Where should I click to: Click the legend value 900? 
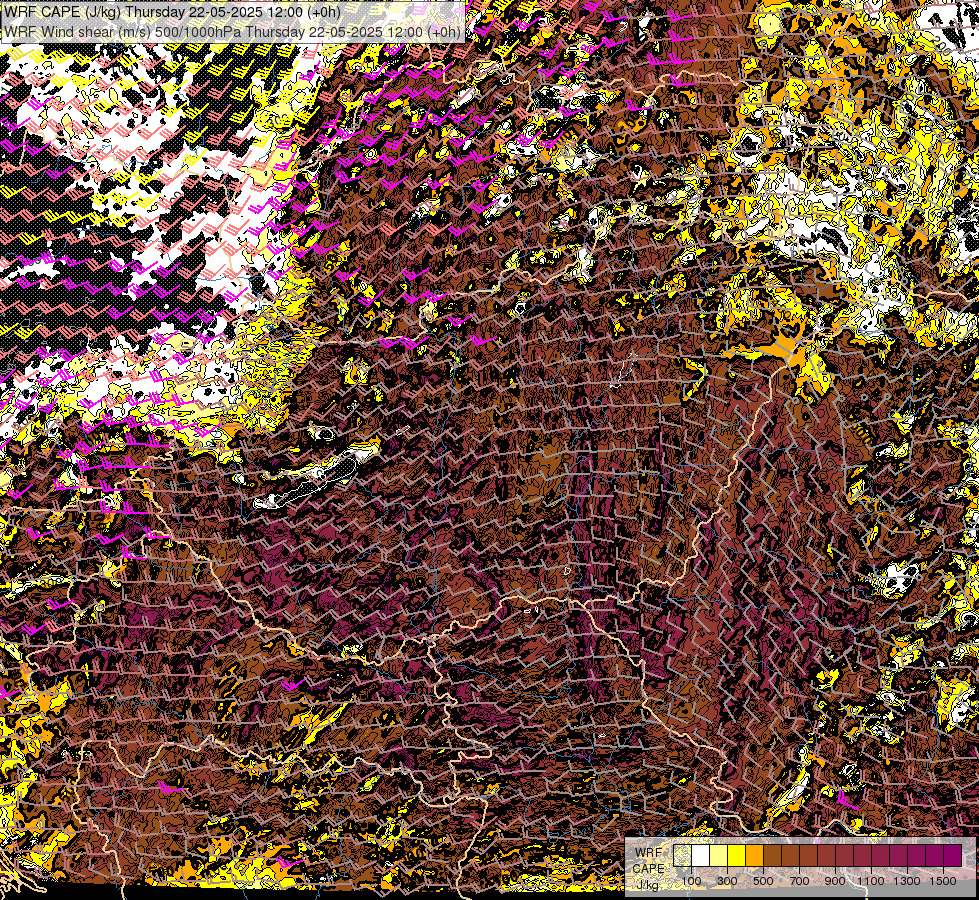click(835, 881)
